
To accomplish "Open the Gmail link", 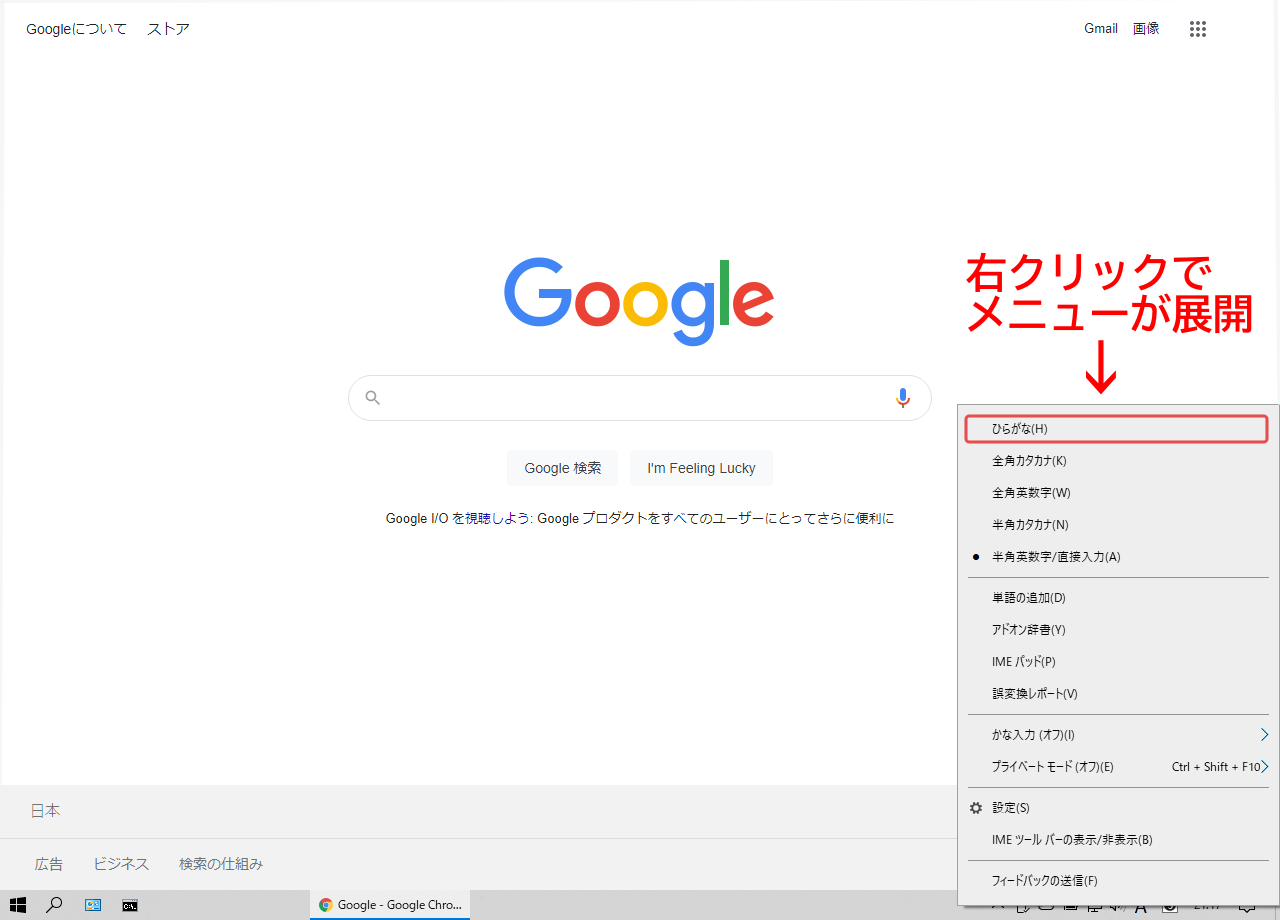I will (x=1101, y=29).
